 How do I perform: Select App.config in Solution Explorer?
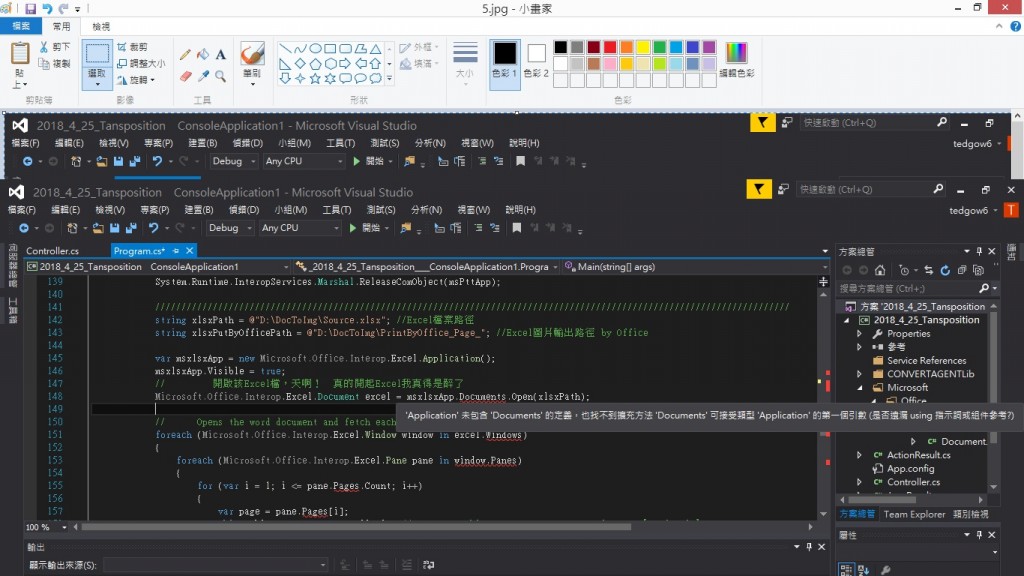click(910, 468)
